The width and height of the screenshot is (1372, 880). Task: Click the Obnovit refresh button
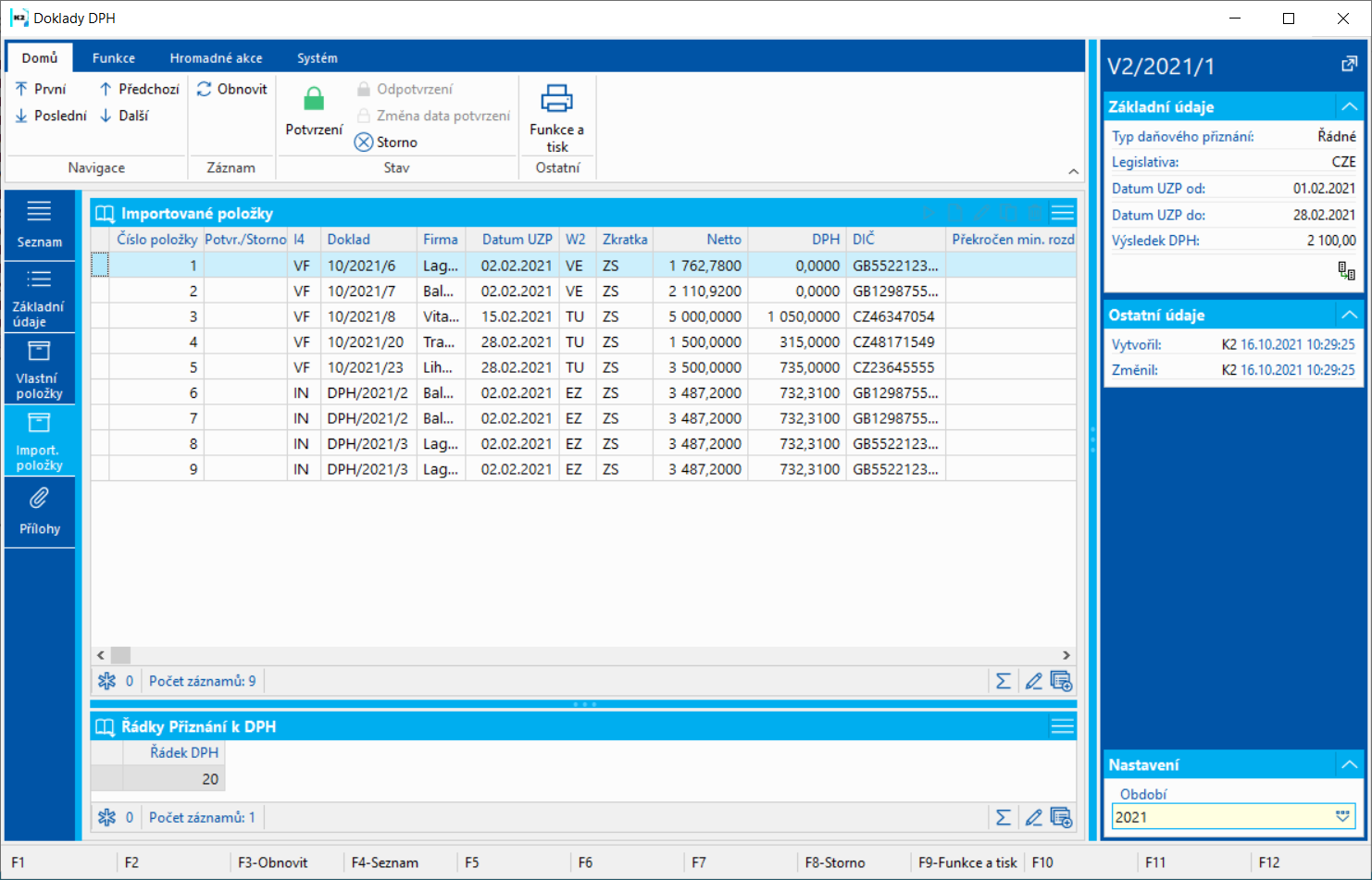(232, 89)
